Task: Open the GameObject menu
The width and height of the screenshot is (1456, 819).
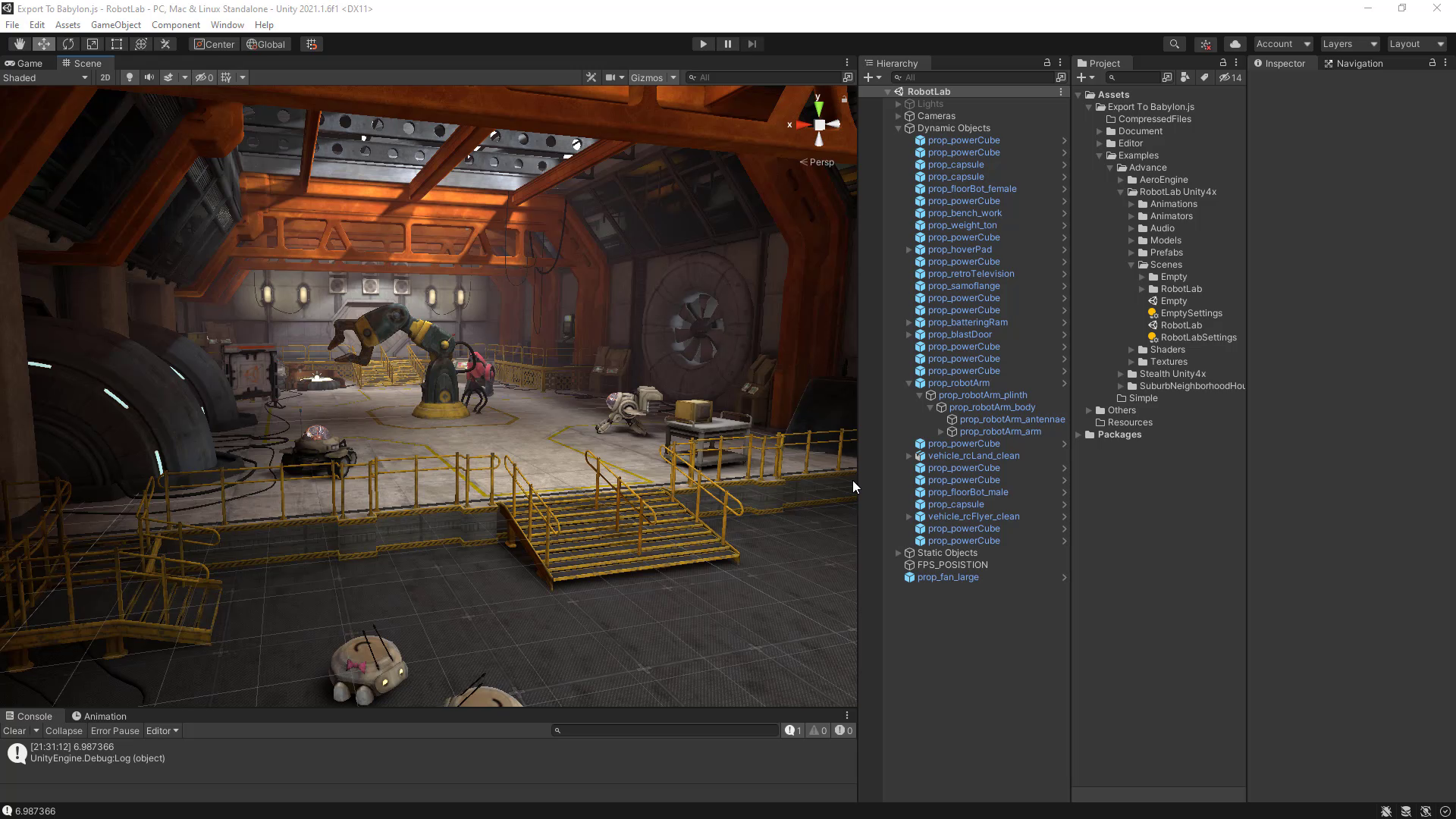Action: [115, 24]
